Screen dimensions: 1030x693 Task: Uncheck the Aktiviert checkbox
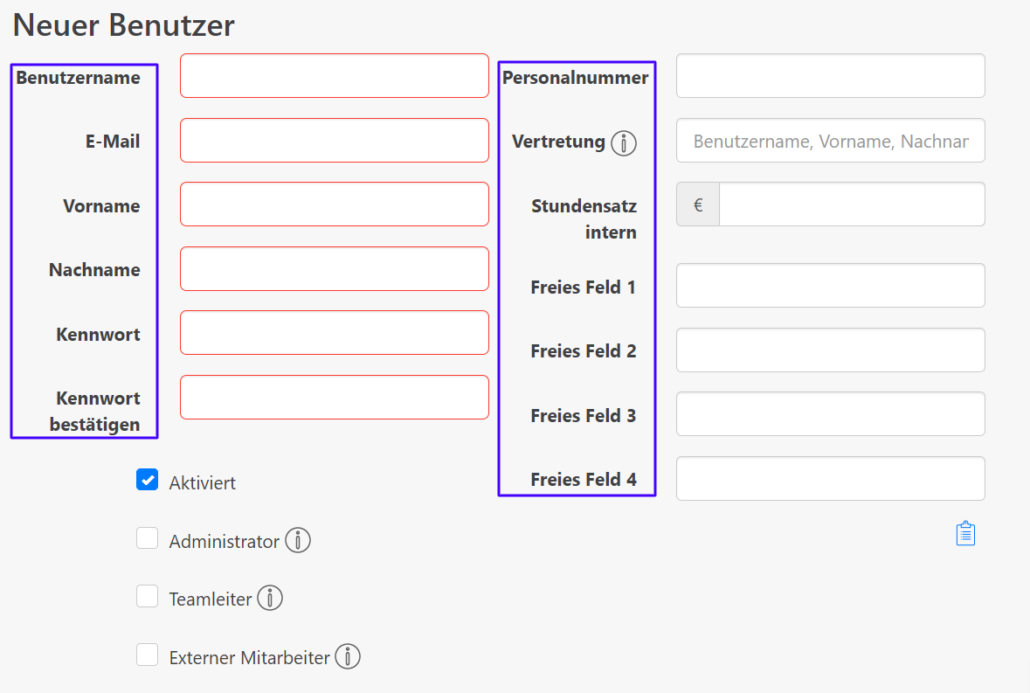pyautogui.click(x=147, y=480)
